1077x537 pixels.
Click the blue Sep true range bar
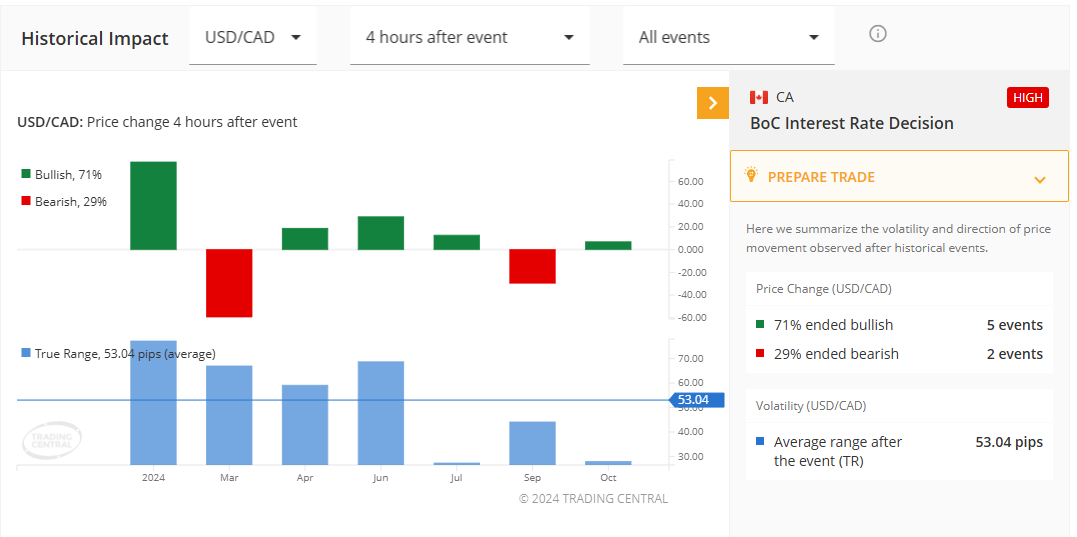pos(532,444)
